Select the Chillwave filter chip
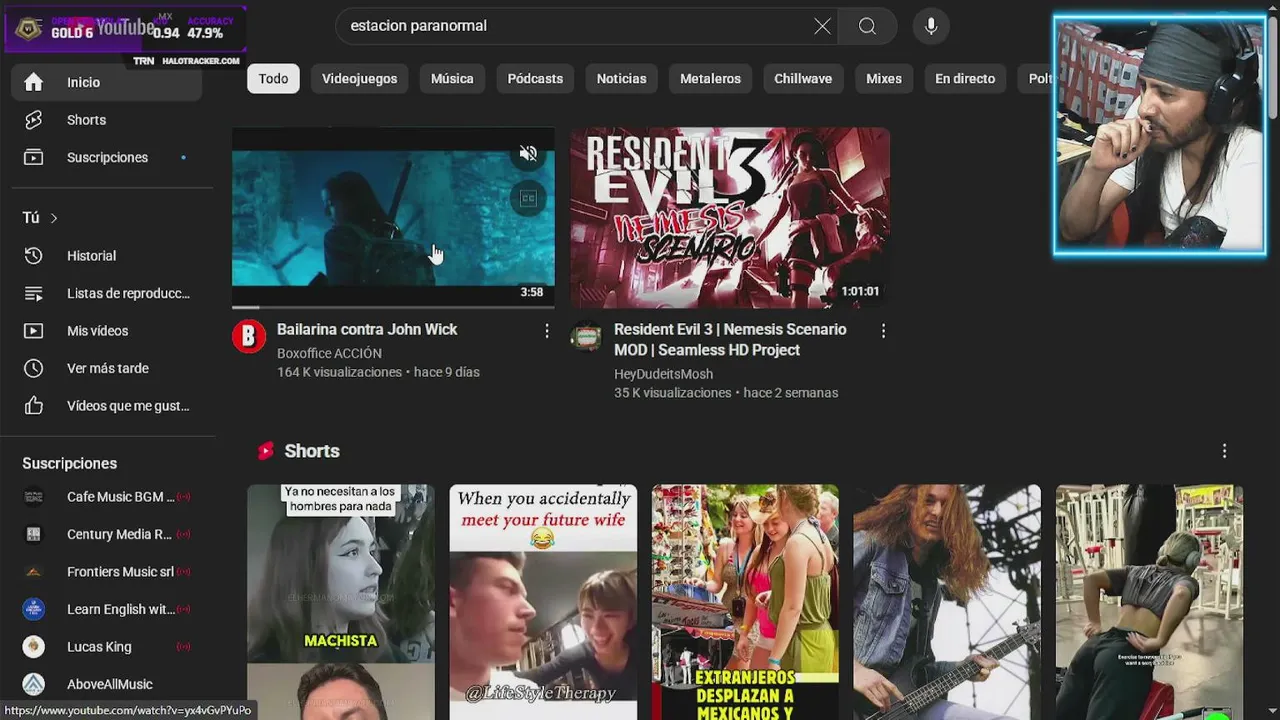Viewport: 1280px width, 720px height. 803,79
